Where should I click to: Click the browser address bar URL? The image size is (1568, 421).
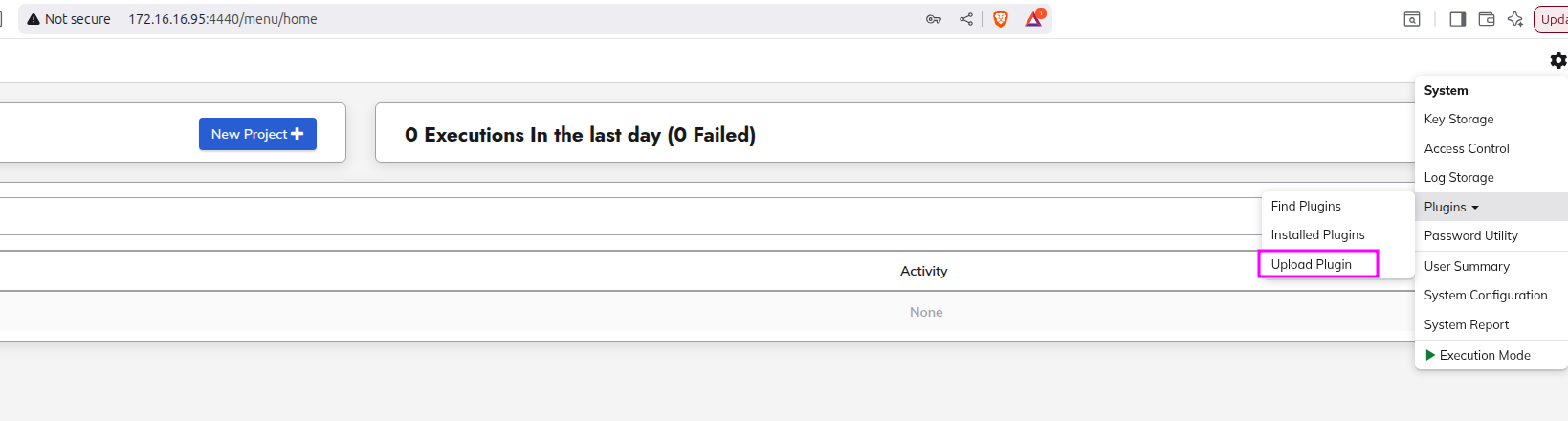223,19
